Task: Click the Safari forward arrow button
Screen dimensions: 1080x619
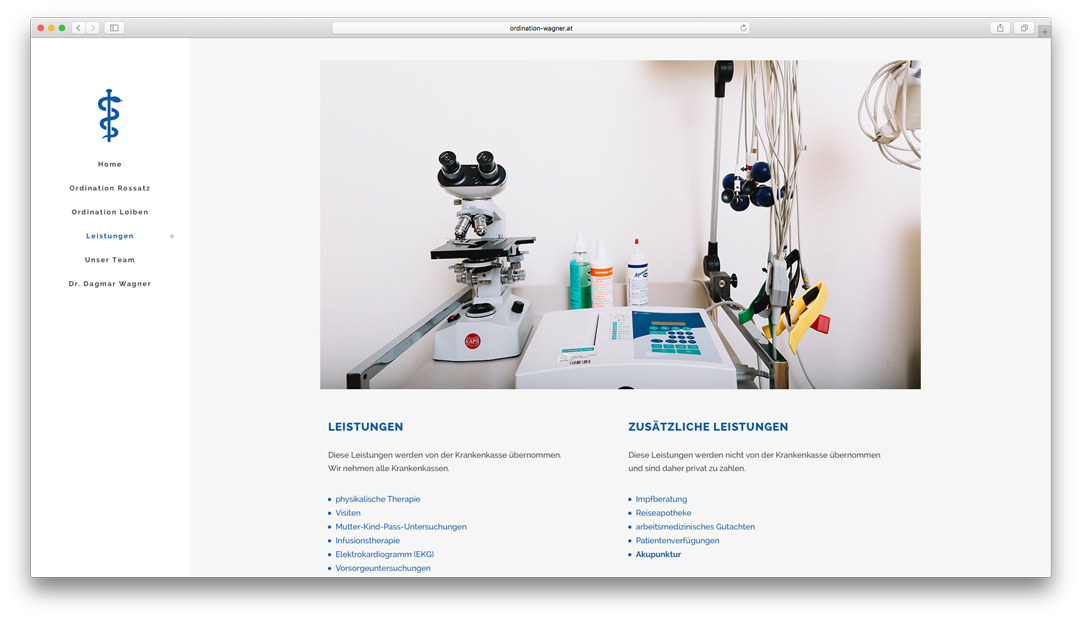Action: coord(92,28)
